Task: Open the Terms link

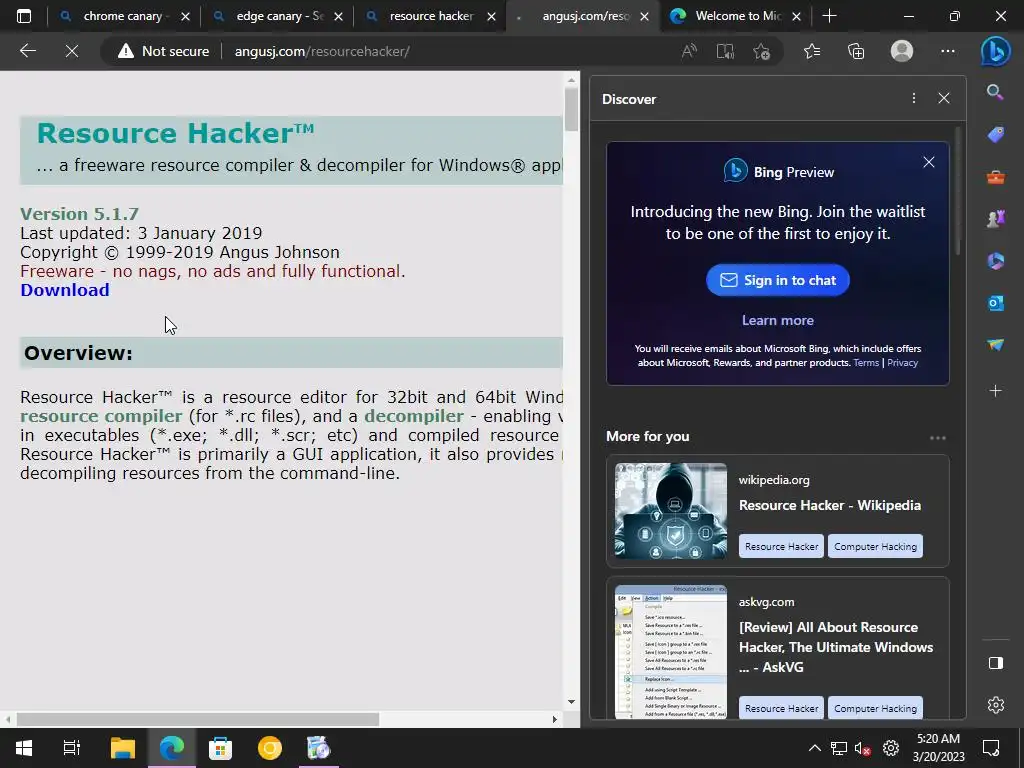Action: [866, 363]
